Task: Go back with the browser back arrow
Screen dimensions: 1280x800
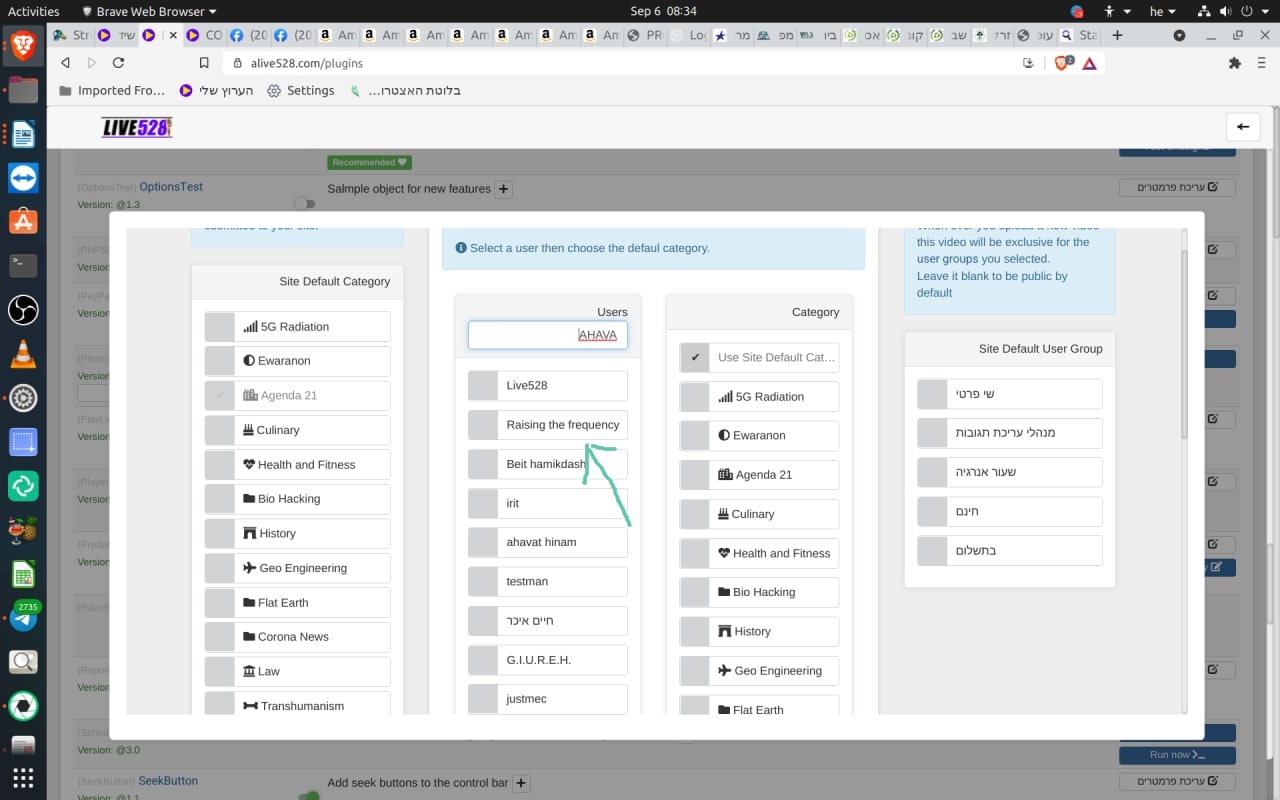Action: [x=66, y=62]
